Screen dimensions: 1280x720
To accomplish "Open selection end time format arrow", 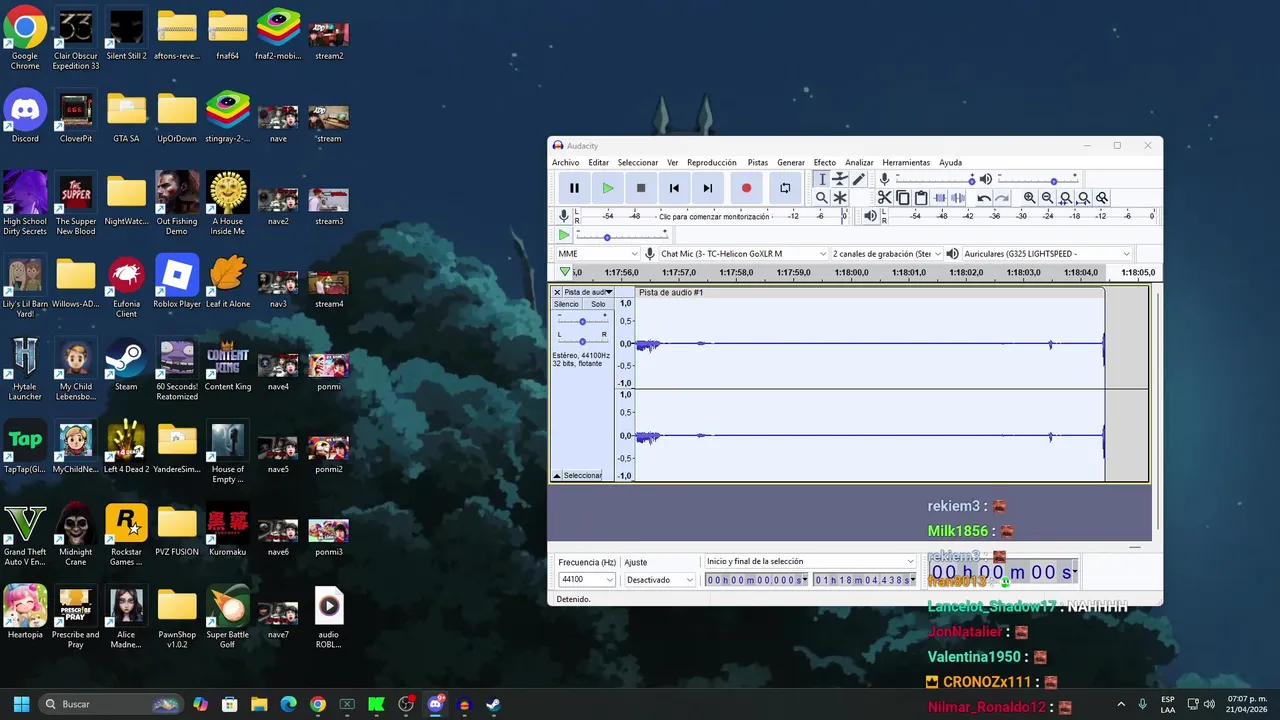I will tap(912, 580).
